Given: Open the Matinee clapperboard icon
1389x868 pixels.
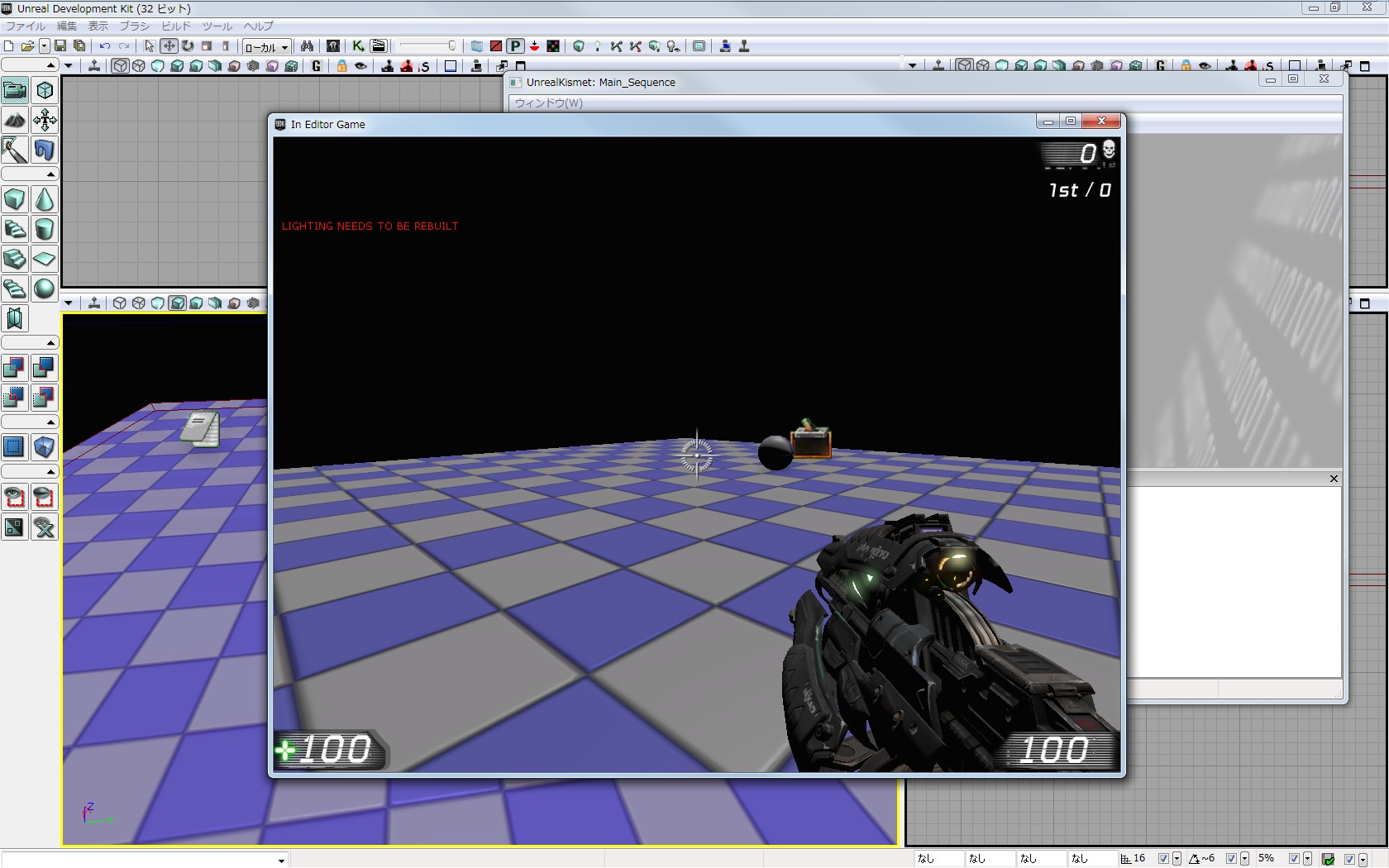Looking at the screenshot, I should click(379, 46).
